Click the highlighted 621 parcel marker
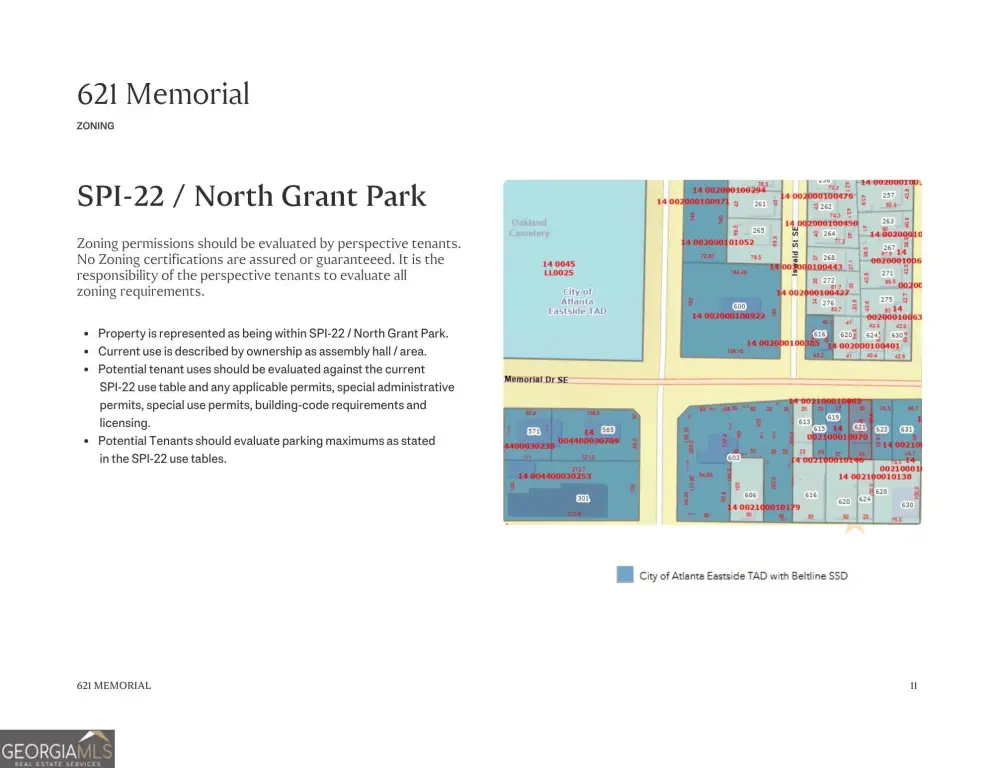 point(860,427)
